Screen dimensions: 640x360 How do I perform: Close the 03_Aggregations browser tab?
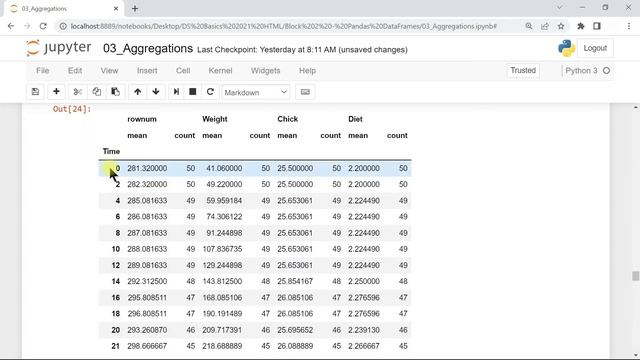pyautogui.click(x=116, y=8)
